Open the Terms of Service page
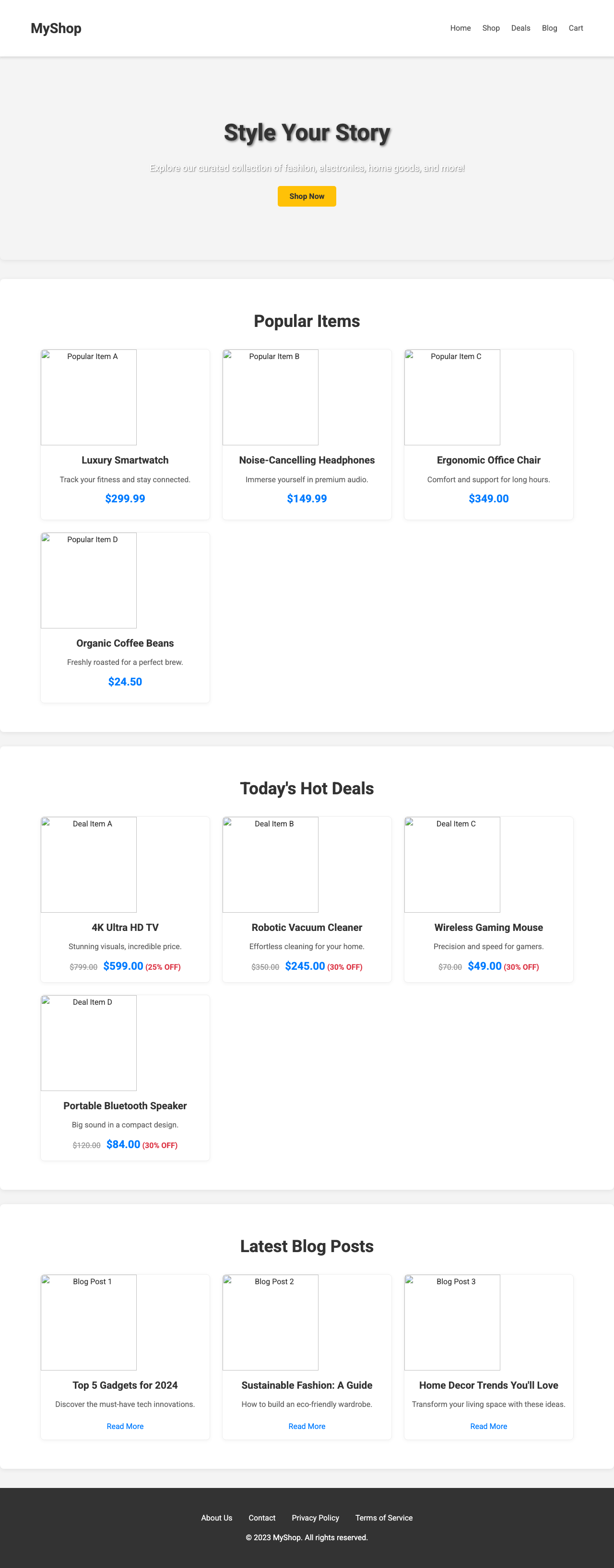614x1568 pixels. 384,1518
